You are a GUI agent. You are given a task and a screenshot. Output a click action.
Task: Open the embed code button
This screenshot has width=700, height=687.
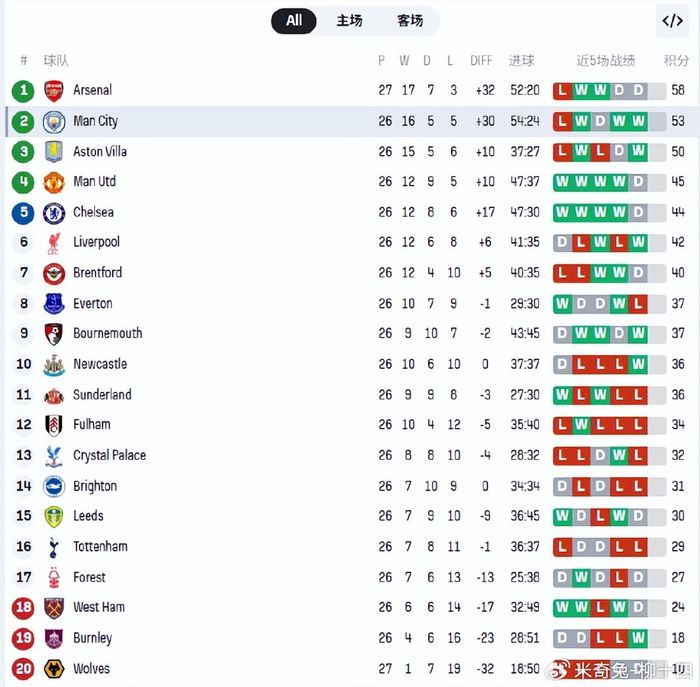click(x=672, y=21)
